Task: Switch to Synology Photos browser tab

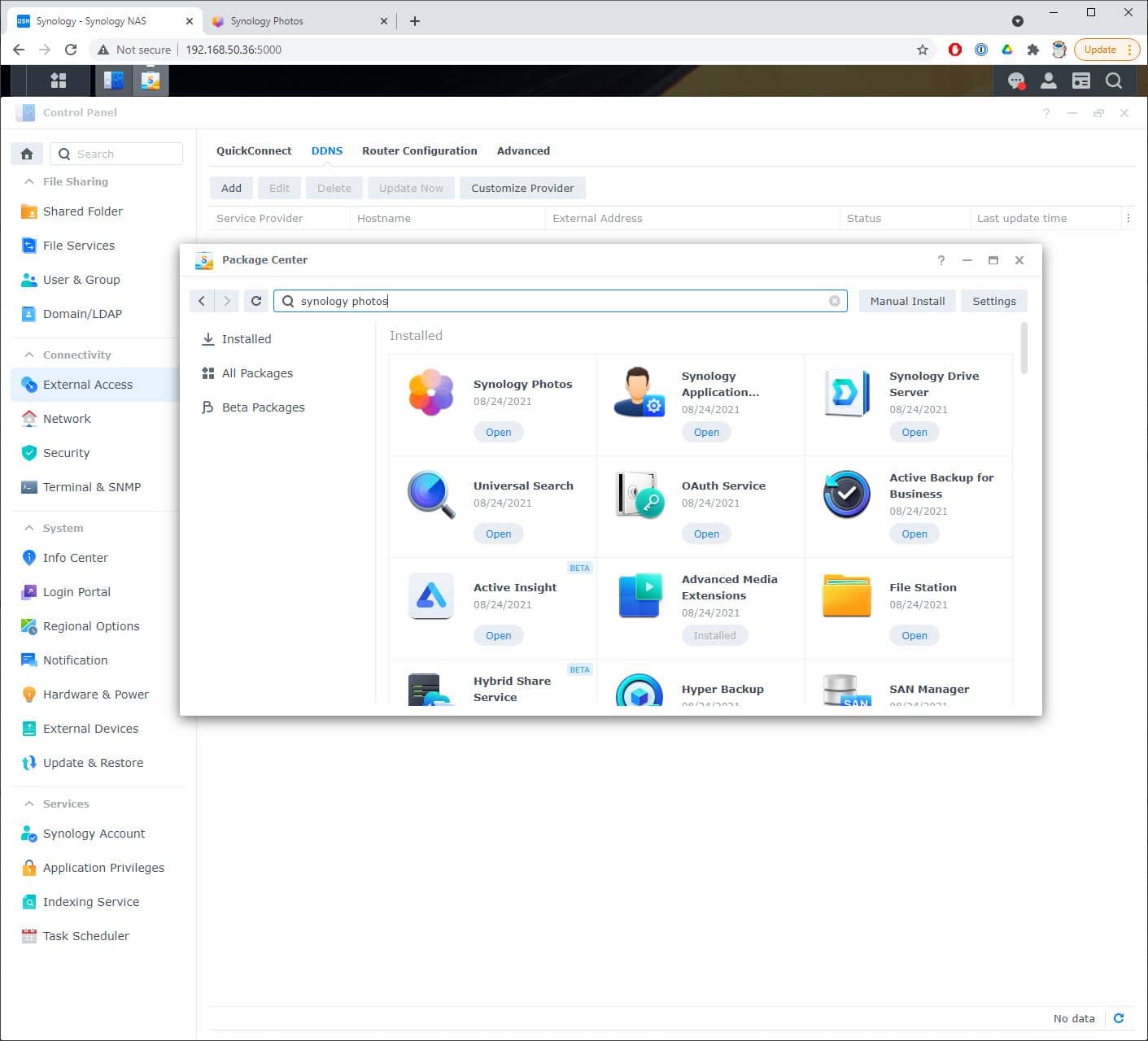Action: pyautogui.click(x=299, y=21)
